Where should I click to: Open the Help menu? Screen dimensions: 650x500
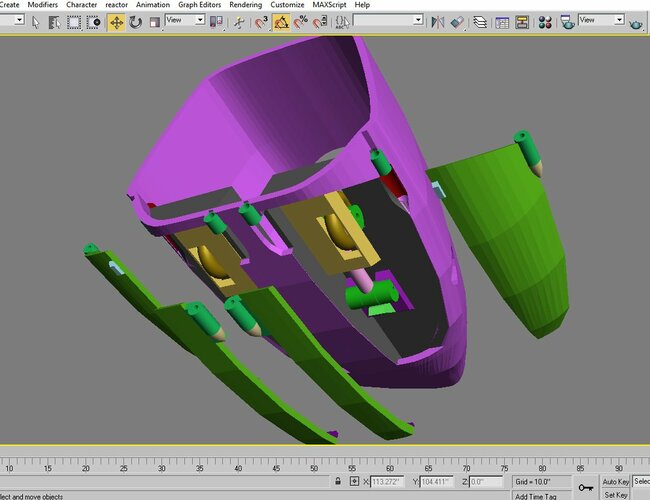(x=362, y=5)
